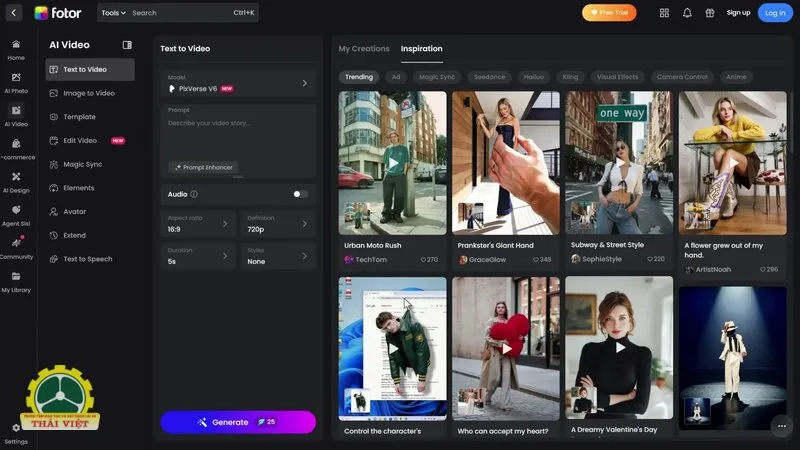Click the Audio info icon
This screenshot has width=800, height=450.
tap(194, 194)
